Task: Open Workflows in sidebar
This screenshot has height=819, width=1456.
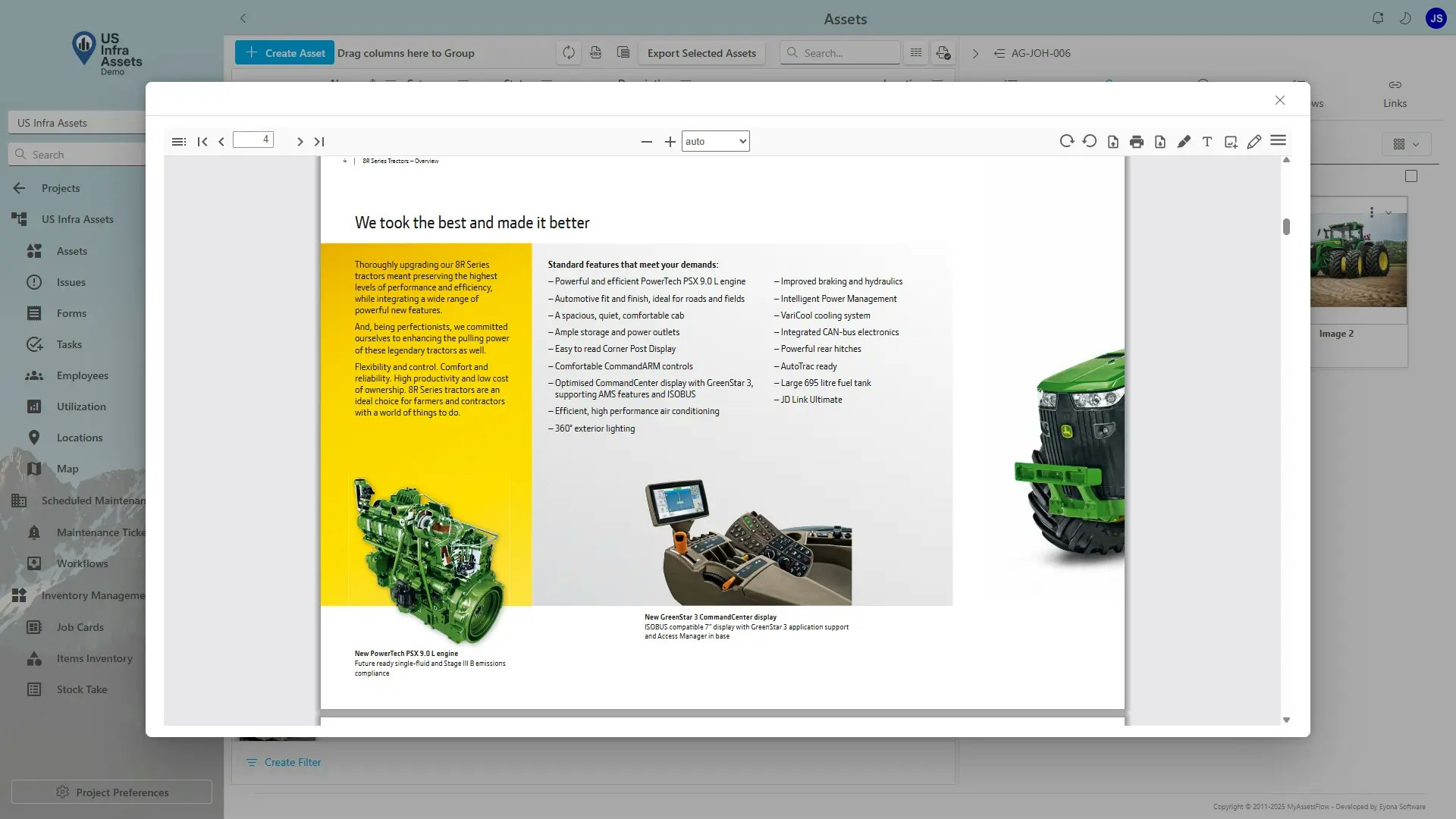Action: [82, 563]
